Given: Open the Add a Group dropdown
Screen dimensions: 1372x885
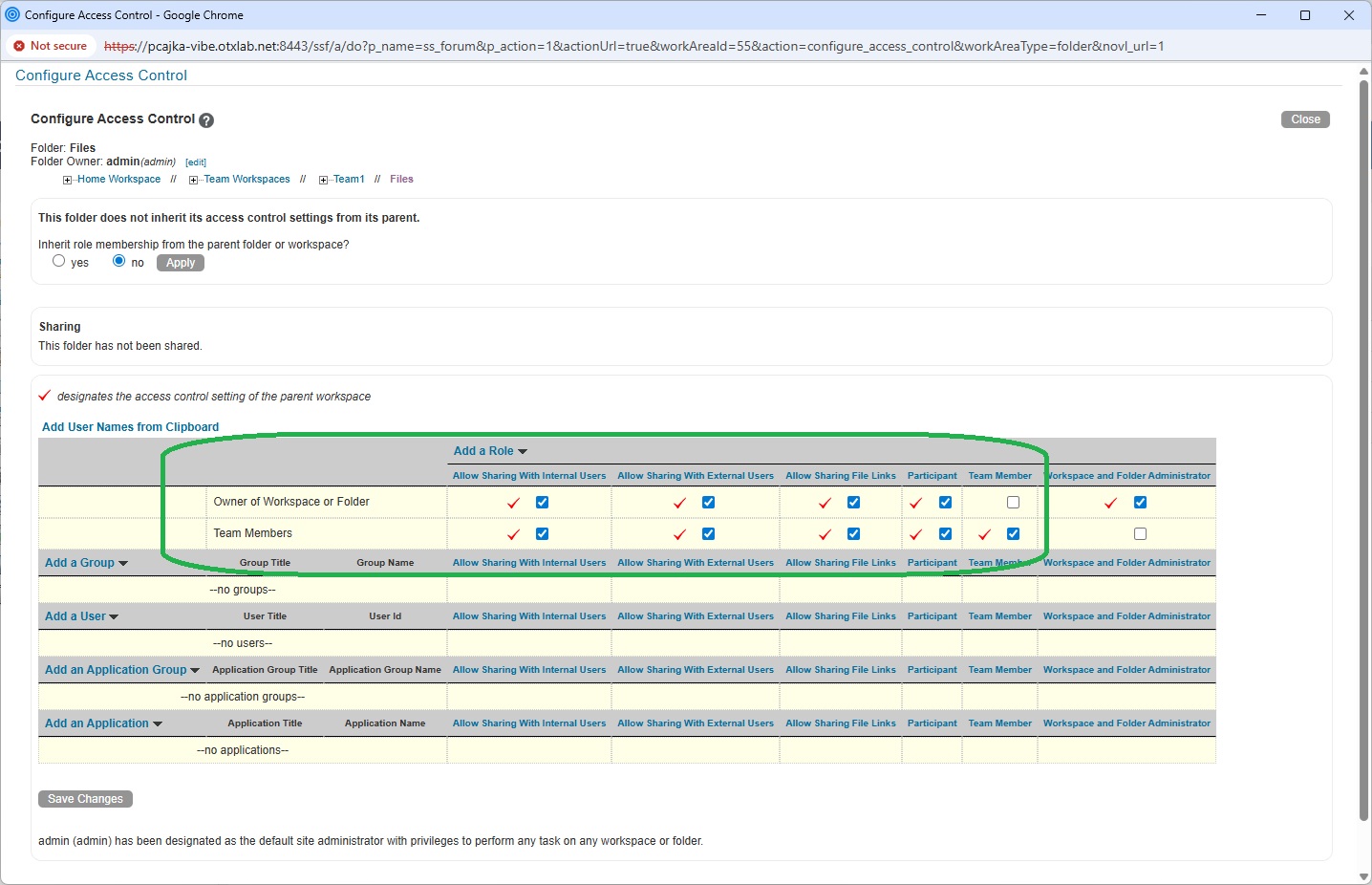Looking at the screenshot, I should point(86,563).
